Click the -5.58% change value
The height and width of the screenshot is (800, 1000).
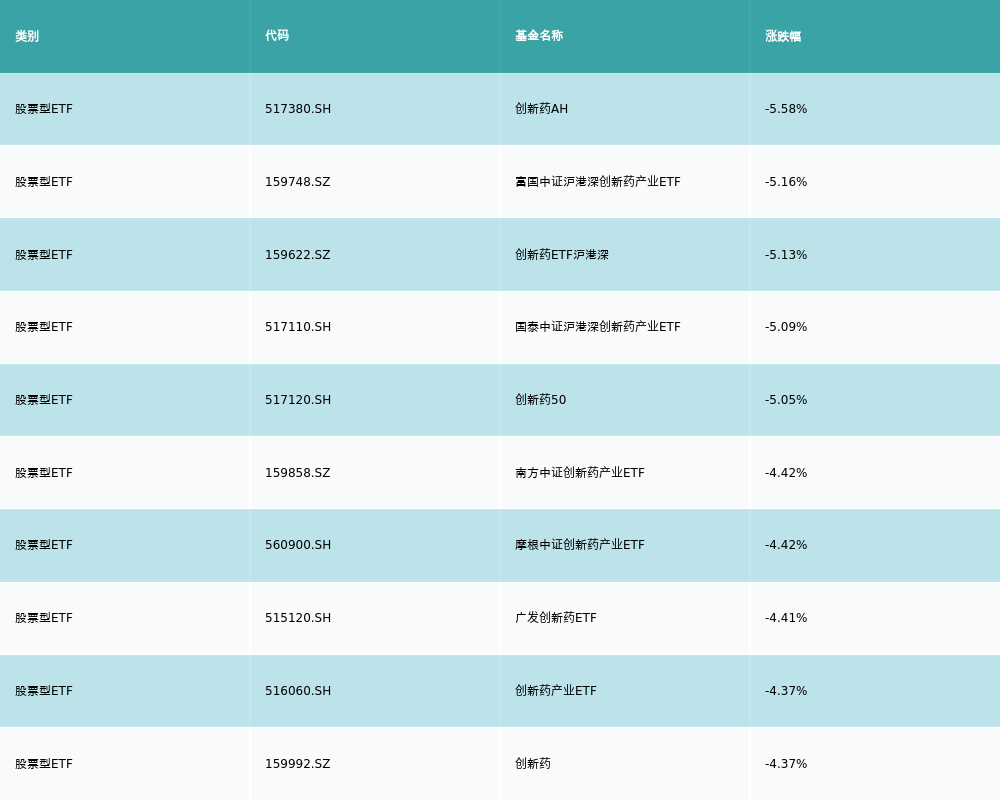click(786, 109)
